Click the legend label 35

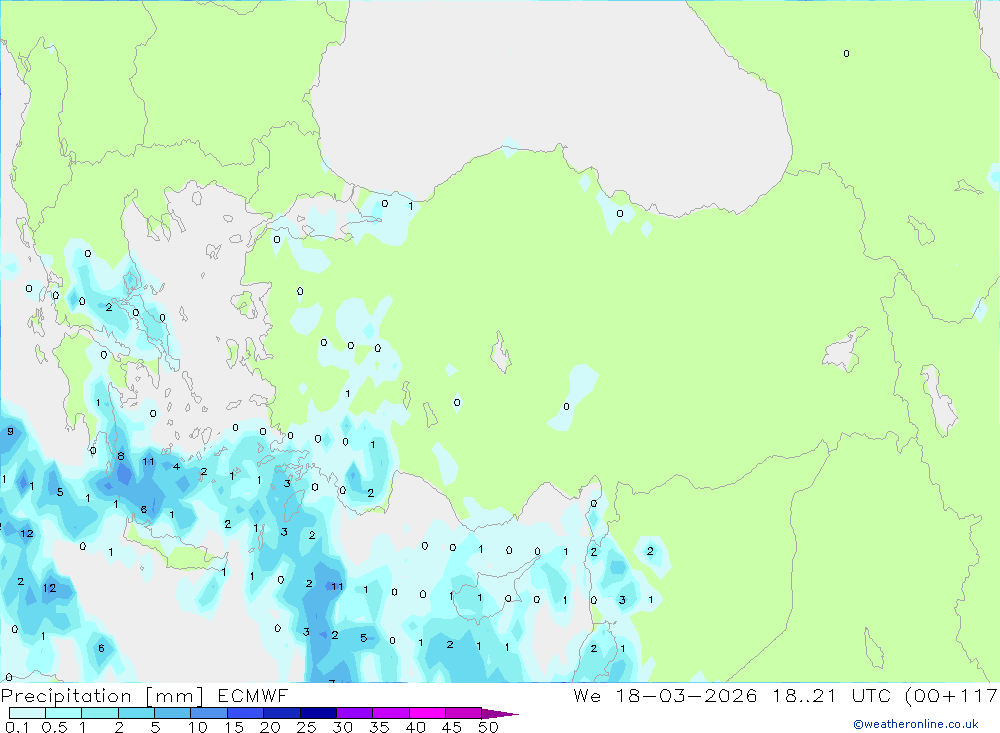tap(379, 727)
